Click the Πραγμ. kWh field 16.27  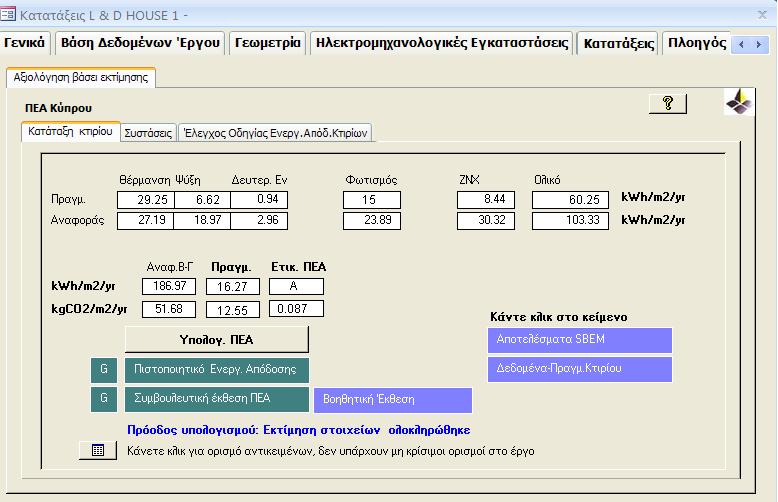[x=233, y=287]
